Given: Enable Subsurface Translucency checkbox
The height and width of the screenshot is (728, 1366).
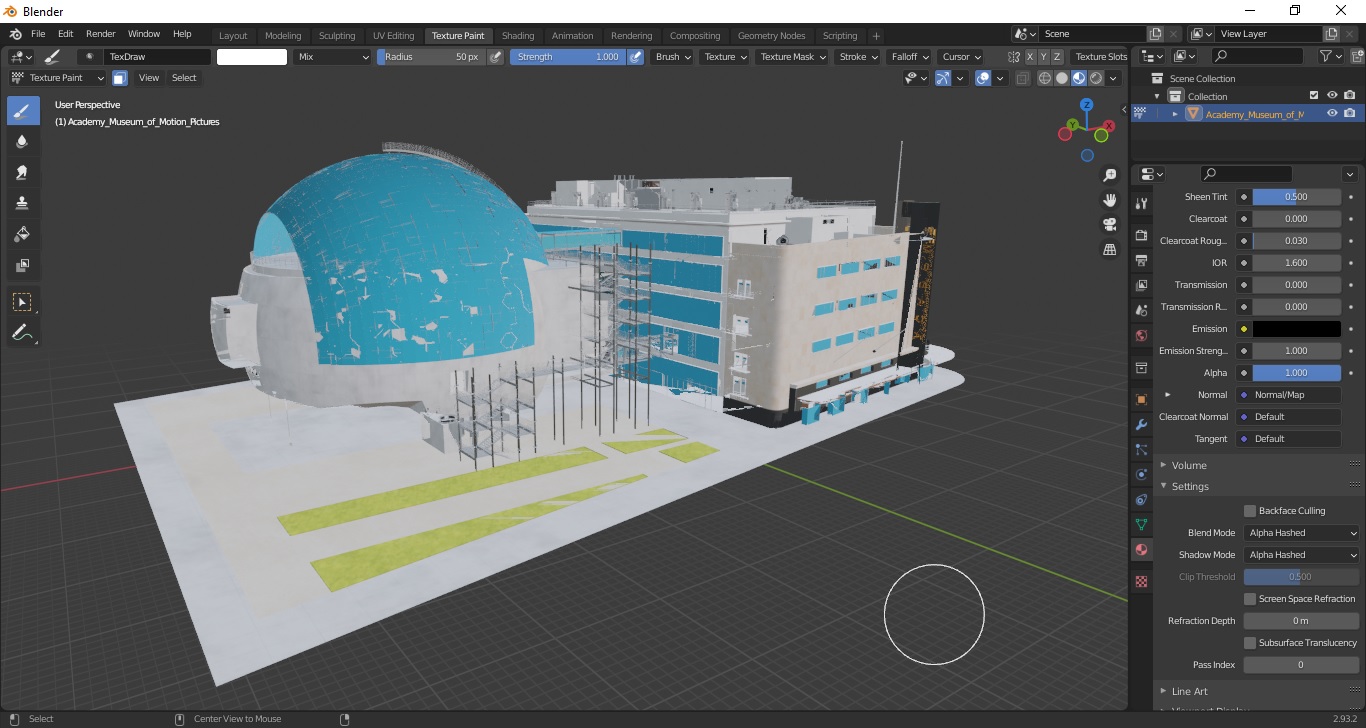Looking at the screenshot, I should click(1250, 643).
